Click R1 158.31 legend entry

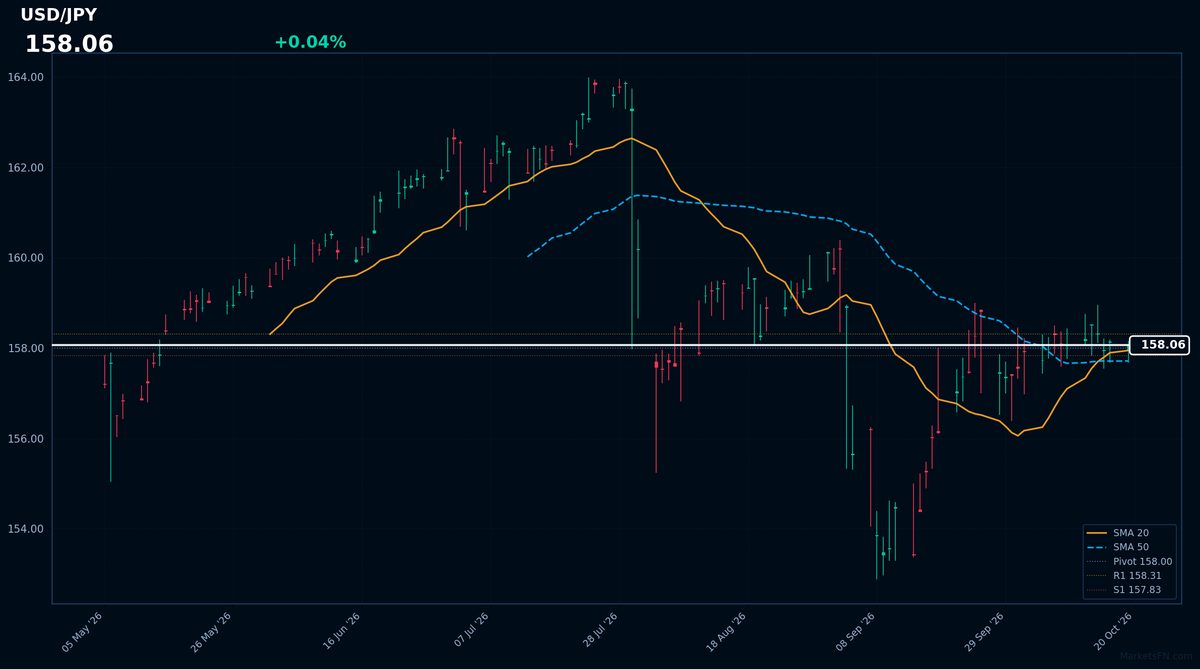(1125, 576)
